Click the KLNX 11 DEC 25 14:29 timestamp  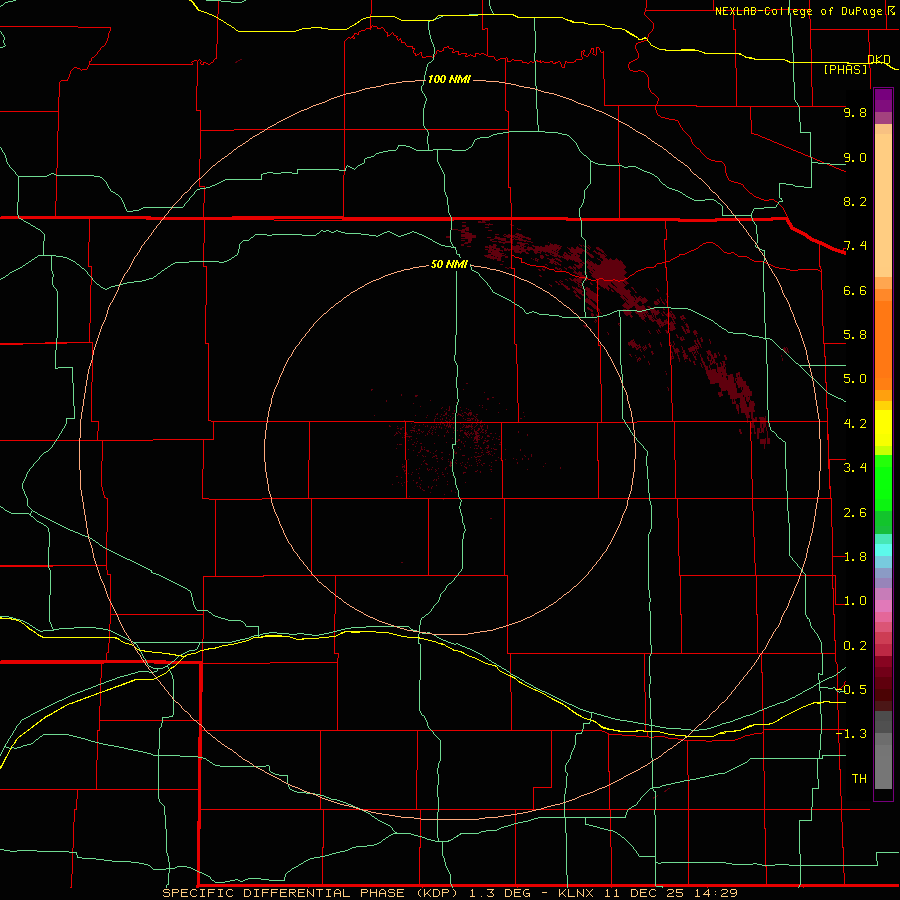[647, 893]
